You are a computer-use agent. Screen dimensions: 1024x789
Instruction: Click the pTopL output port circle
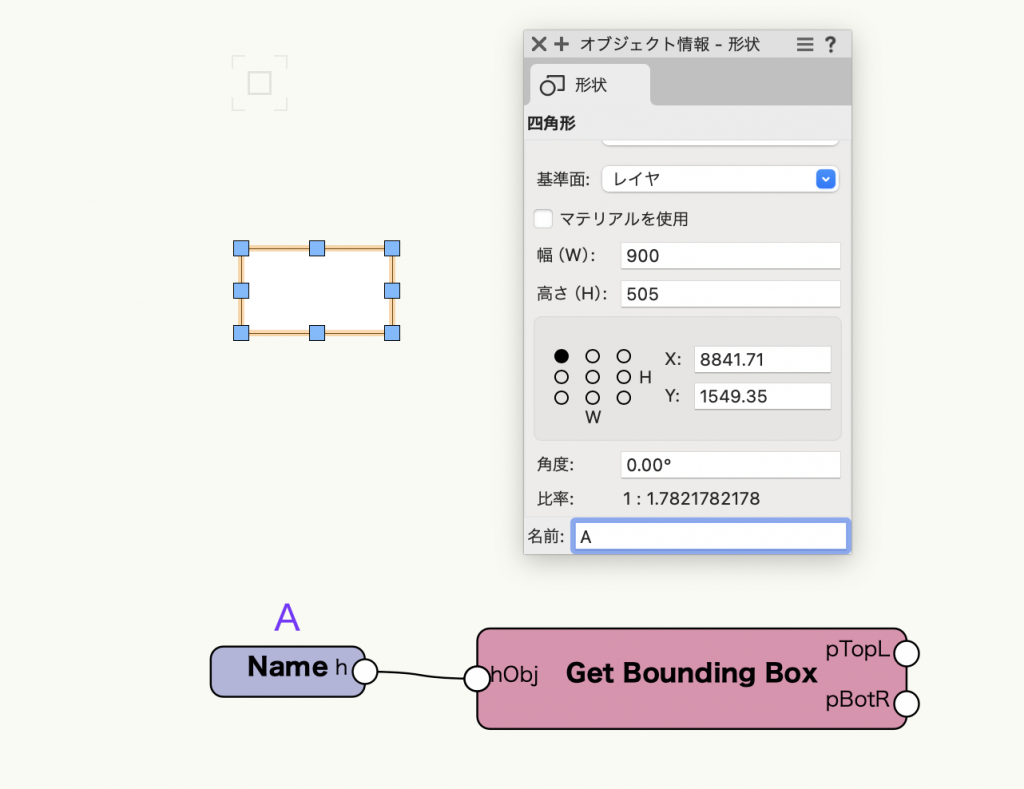pos(905,652)
